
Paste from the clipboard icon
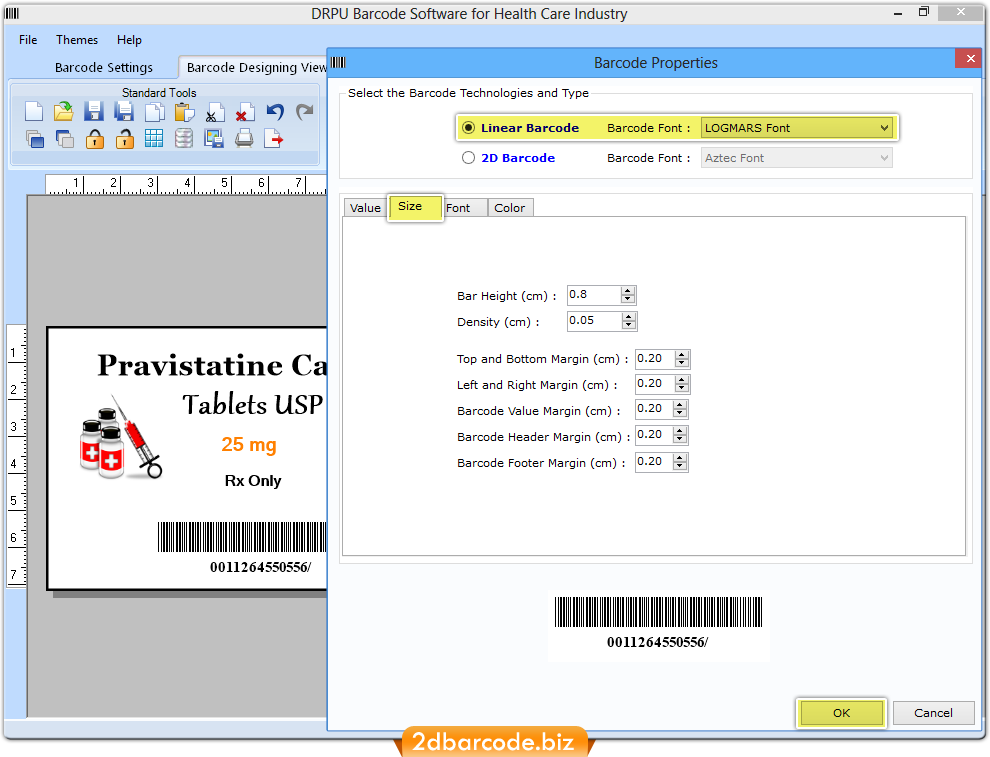184,112
